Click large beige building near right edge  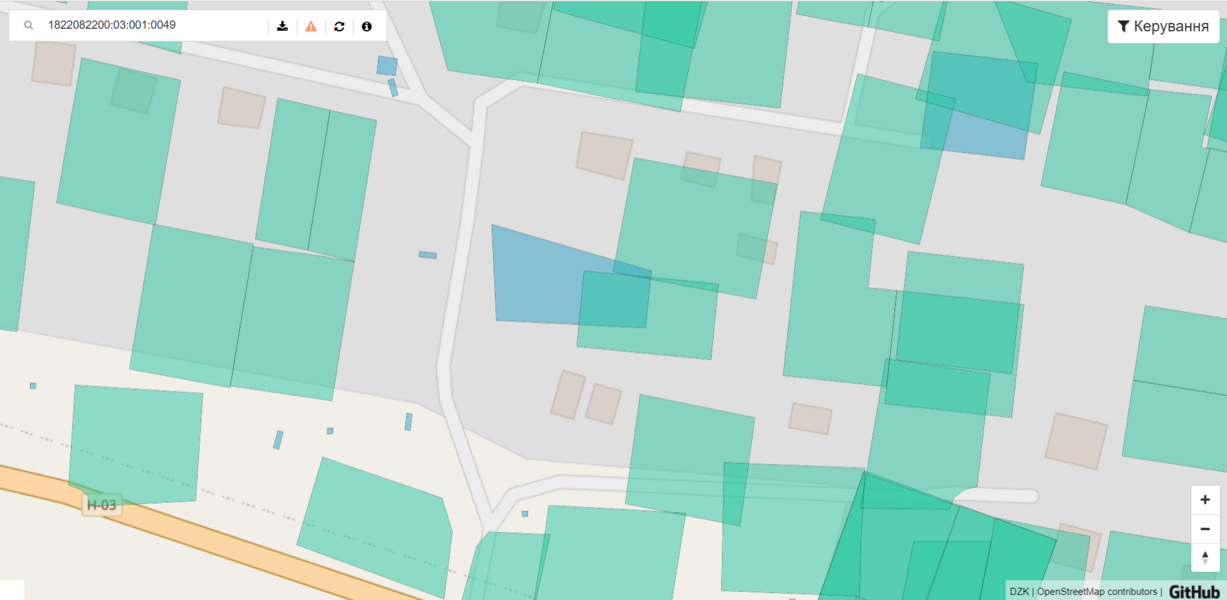tap(1076, 441)
